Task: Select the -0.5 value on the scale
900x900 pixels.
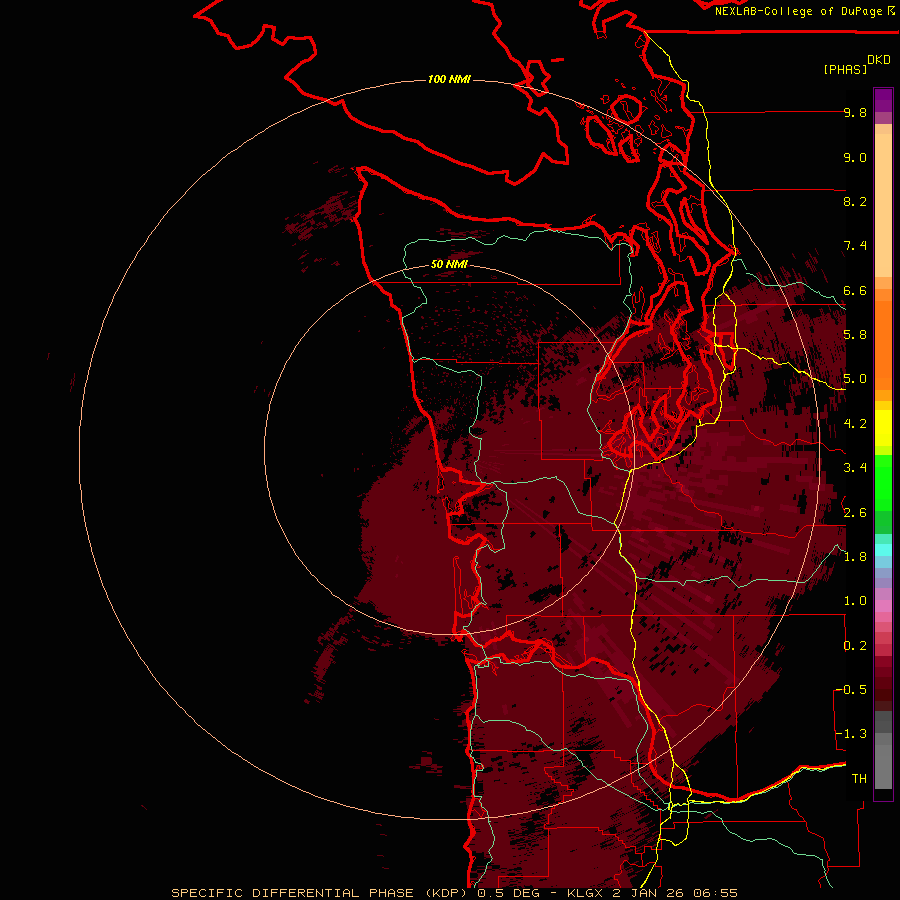Action: pyautogui.click(x=851, y=690)
